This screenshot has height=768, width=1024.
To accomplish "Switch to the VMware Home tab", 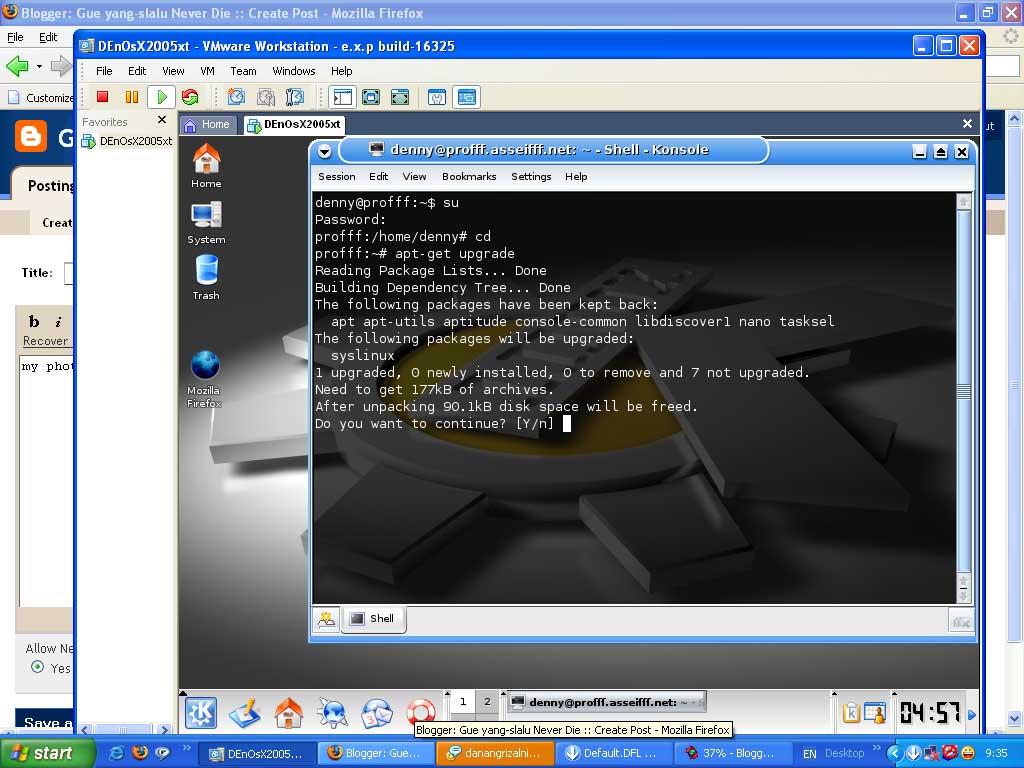I will pos(207,124).
